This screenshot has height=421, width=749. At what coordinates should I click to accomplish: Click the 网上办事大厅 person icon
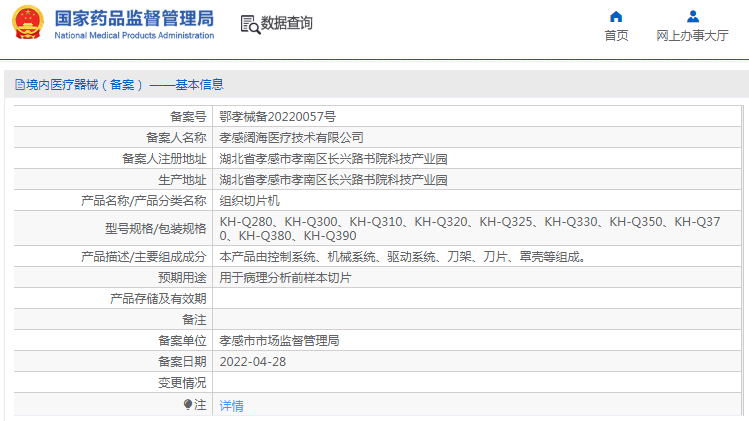click(x=692, y=16)
